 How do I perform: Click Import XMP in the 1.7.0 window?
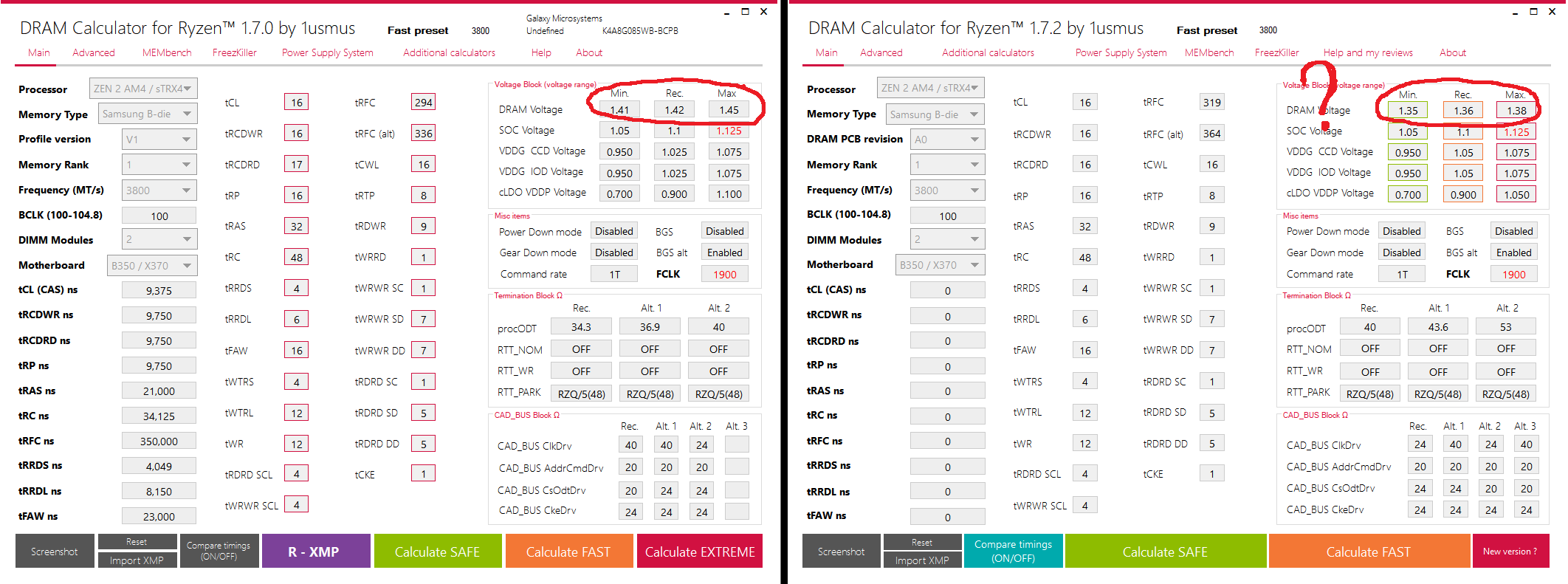(x=137, y=560)
